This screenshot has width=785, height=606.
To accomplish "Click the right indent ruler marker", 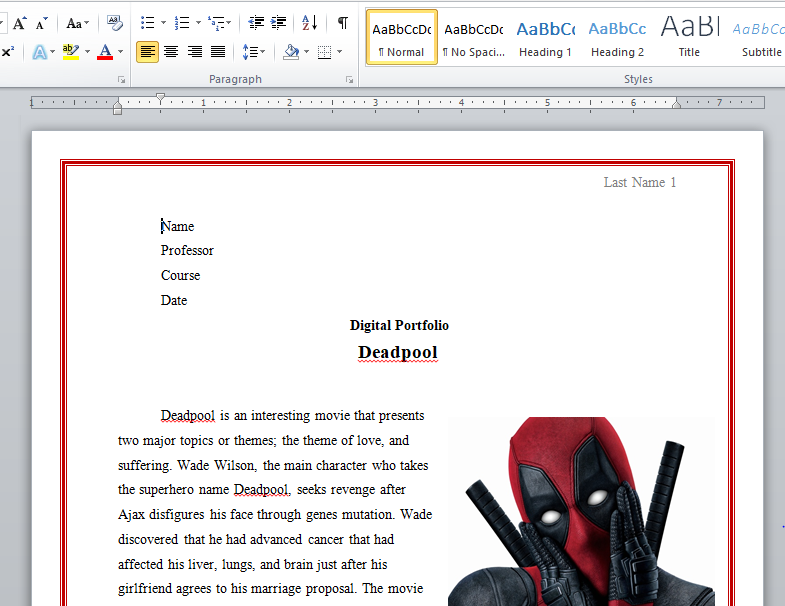I will point(676,104).
